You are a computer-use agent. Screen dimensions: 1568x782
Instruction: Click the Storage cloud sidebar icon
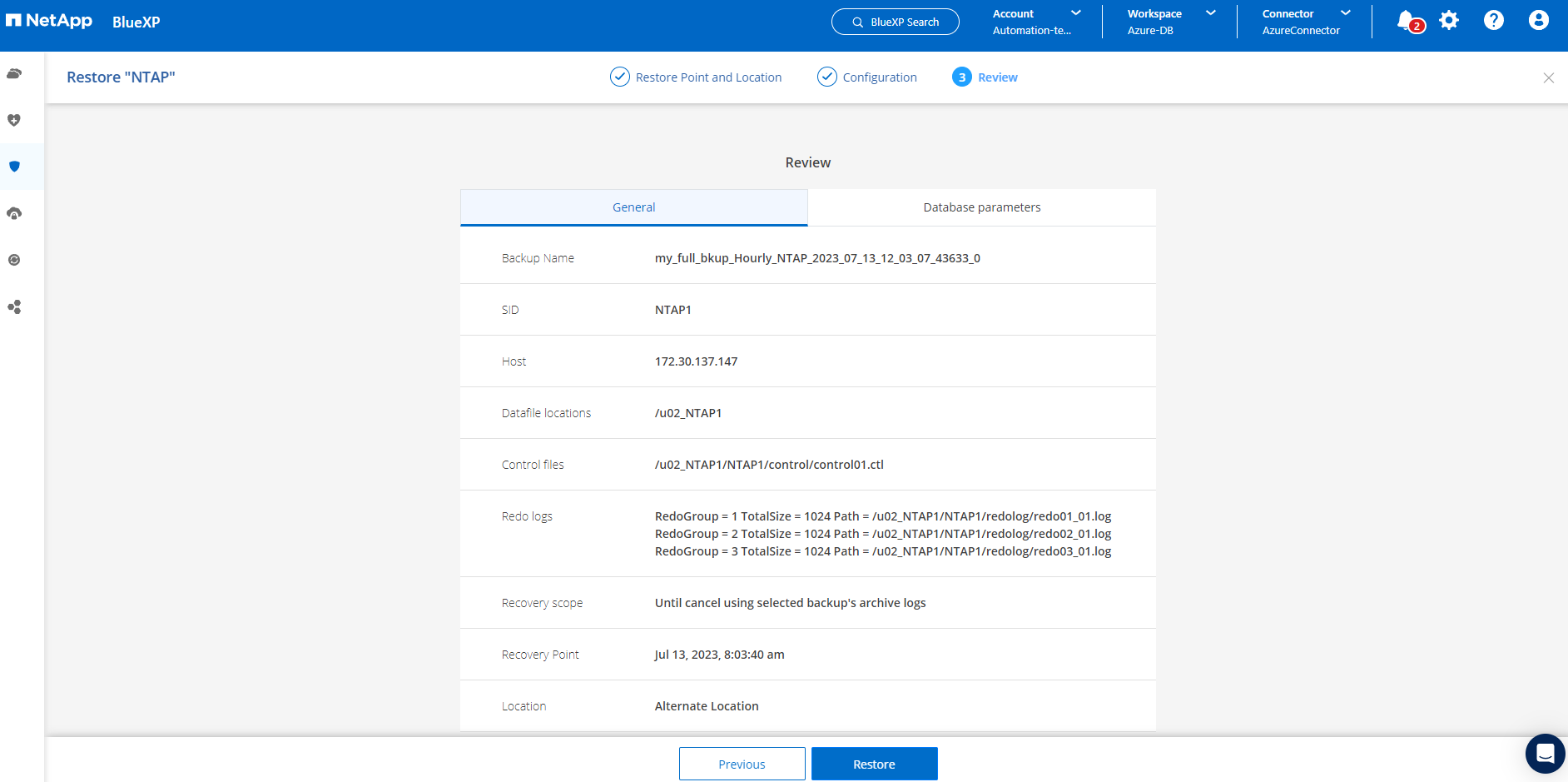pos(14,73)
